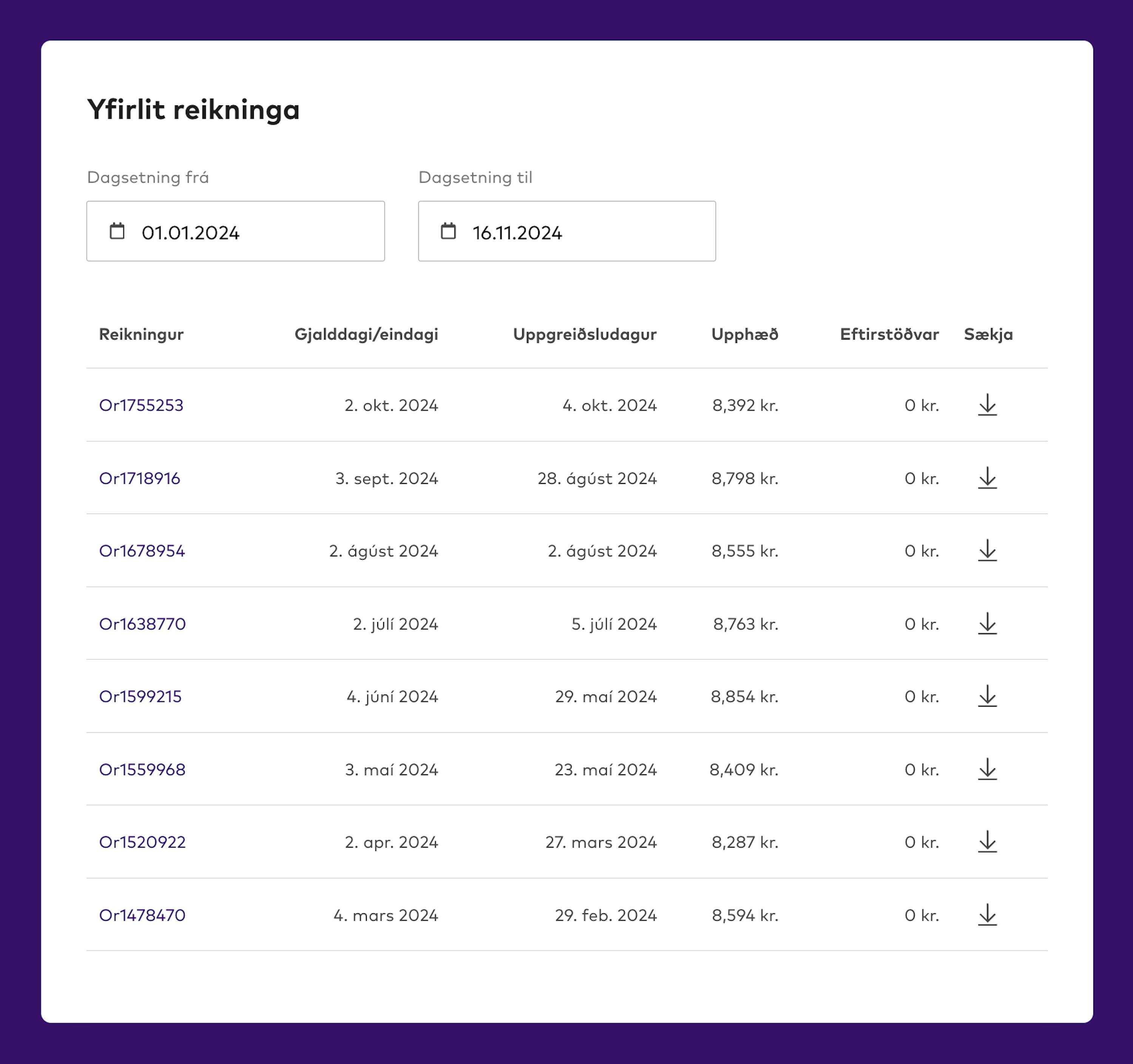Select the amount 8,287 kr.
This screenshot has width=1133, height=1064.
pyautogui.click(x=745, y=842)
